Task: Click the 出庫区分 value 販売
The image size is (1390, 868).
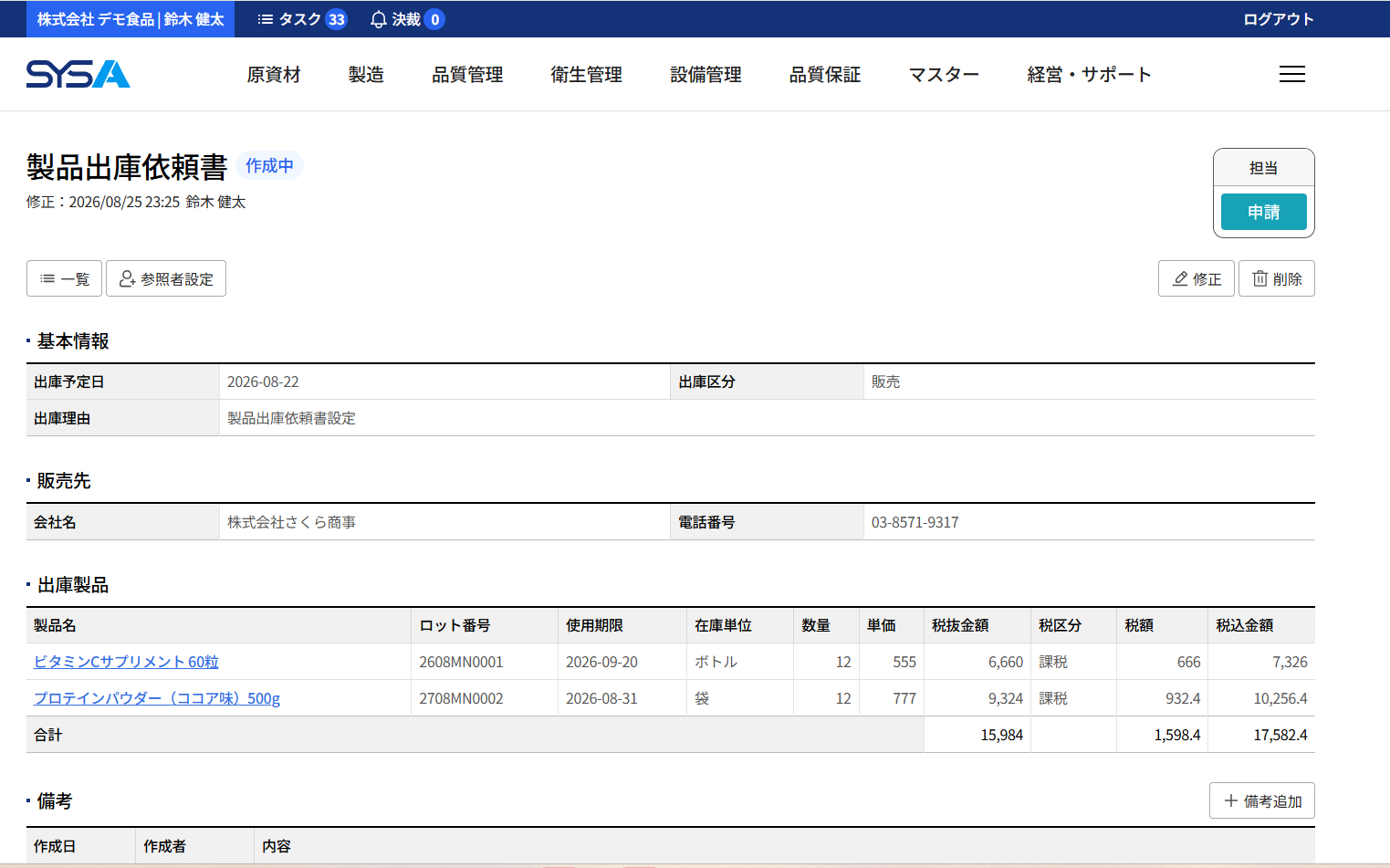Action: click(885, 382)
